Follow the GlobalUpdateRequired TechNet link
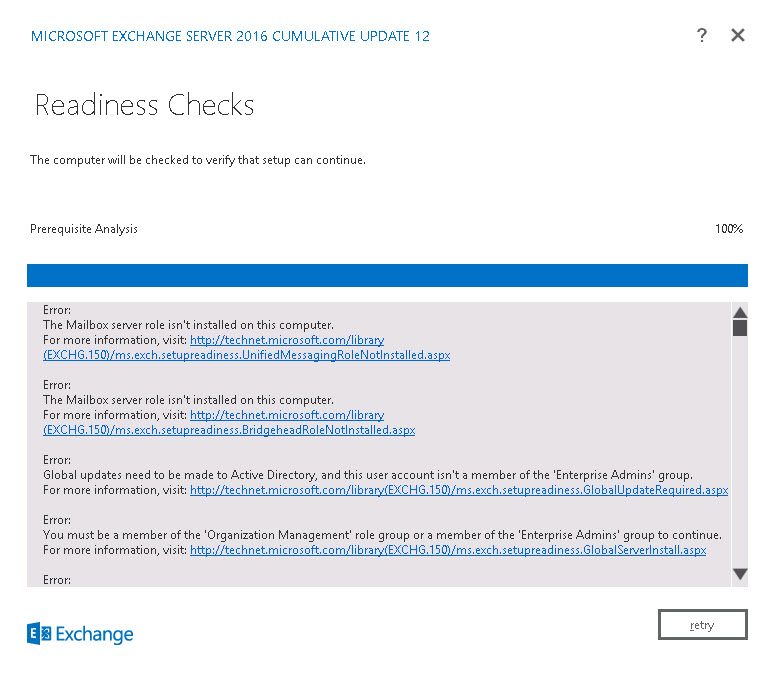 [x=458, y=490]
